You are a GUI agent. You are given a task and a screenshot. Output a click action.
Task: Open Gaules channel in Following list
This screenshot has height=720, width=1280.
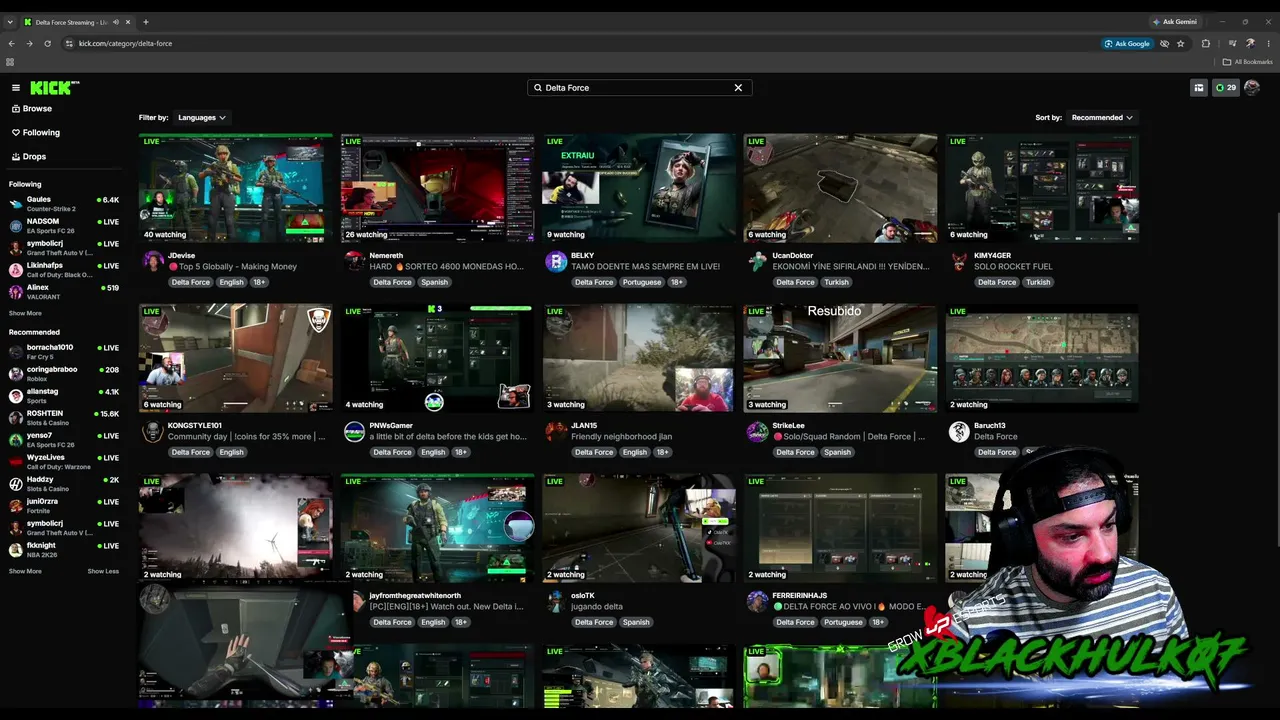coord(64,204)
